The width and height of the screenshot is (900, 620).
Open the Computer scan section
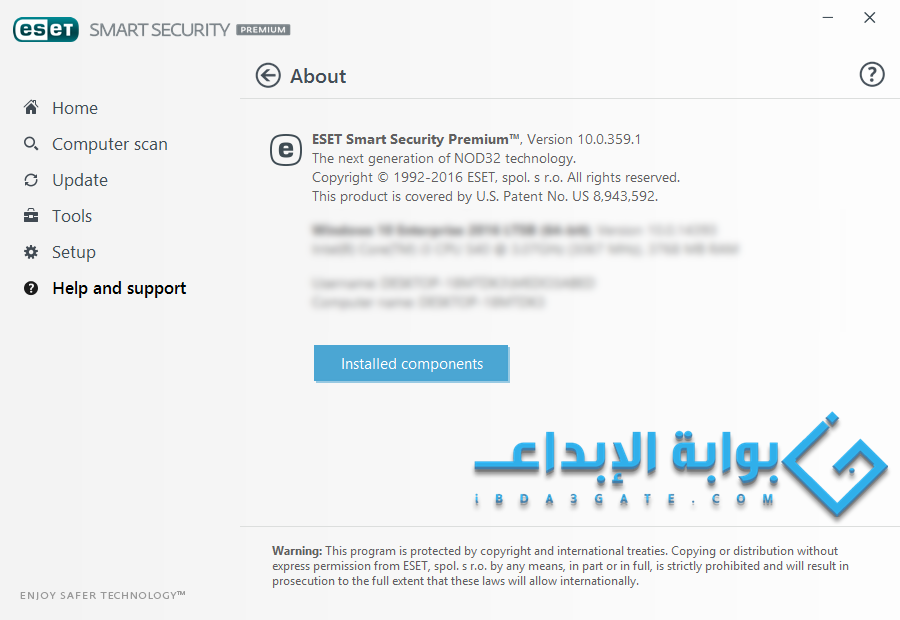click(110, 144)
